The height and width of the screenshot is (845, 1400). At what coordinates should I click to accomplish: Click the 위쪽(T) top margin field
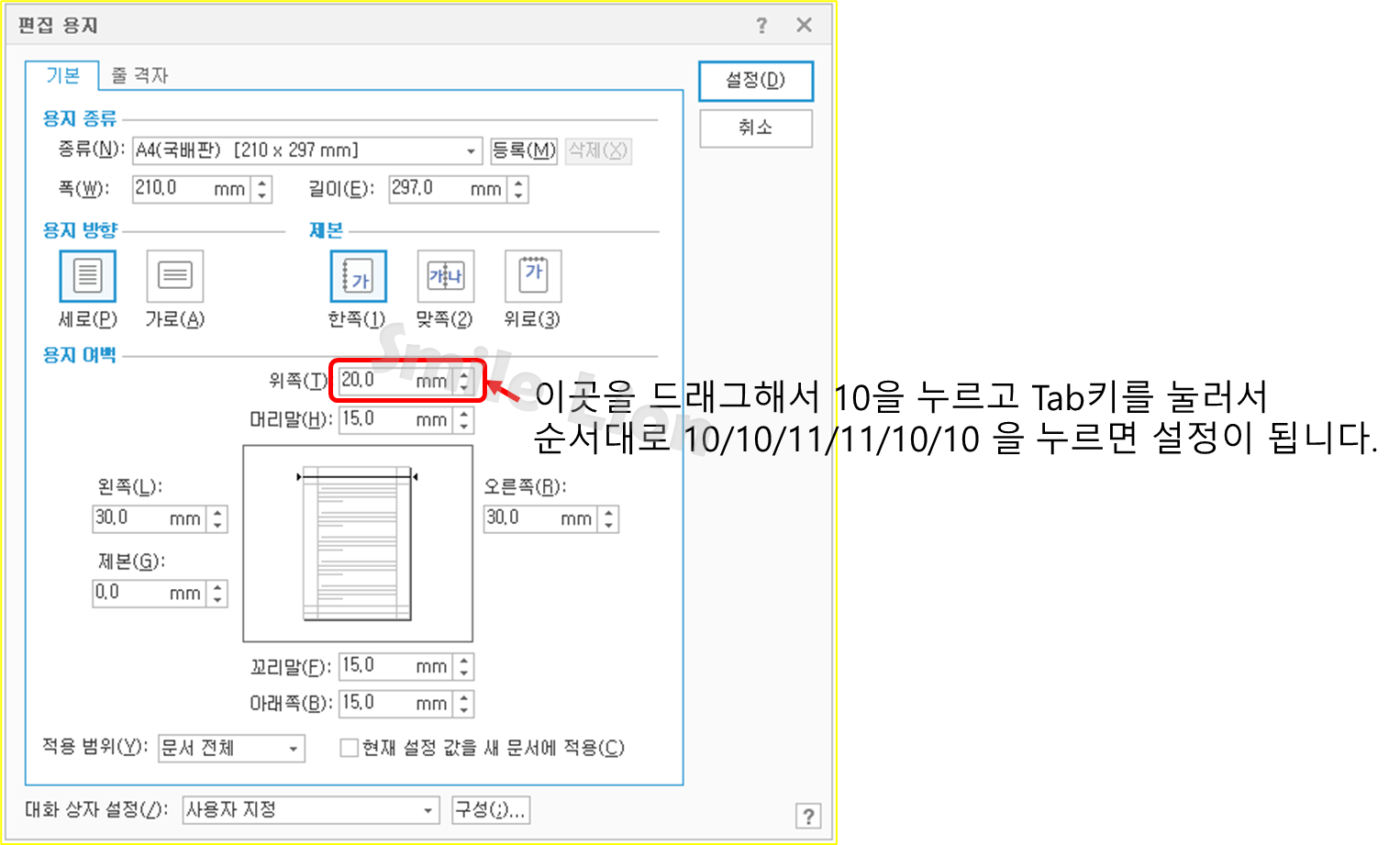(396, 381)
